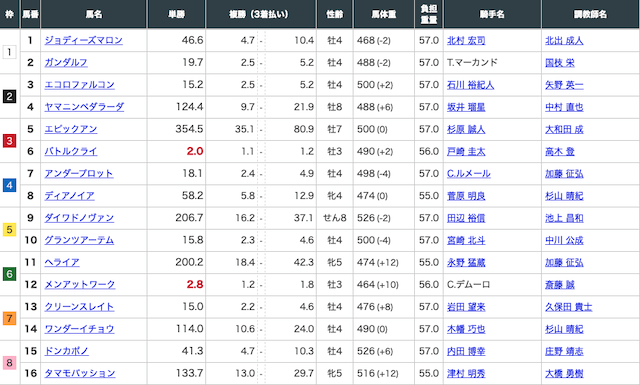Click jockey text C.デムーロ
Viewport: 640px width, 385px height.
468,284
